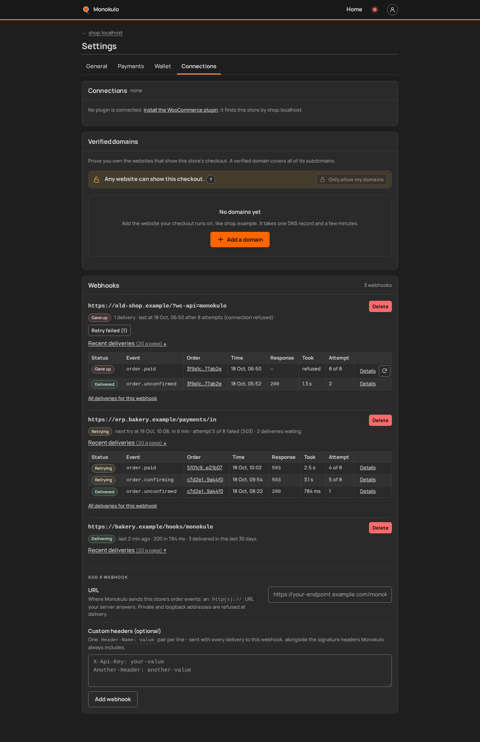This screenshot has width=480, height=742.
Task: Click the 'No domains yet' text
Action: pos(240,212)
